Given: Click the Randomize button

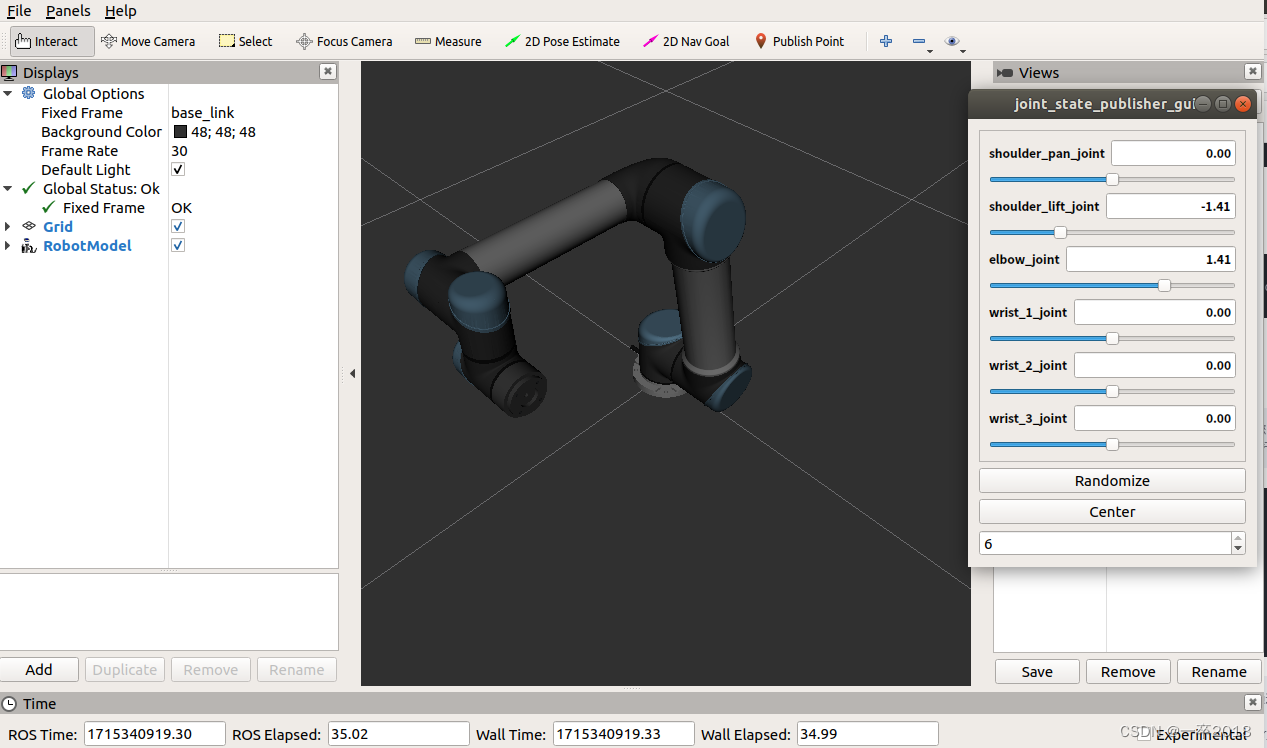Looking at the screenshot, I should 1112,480.
